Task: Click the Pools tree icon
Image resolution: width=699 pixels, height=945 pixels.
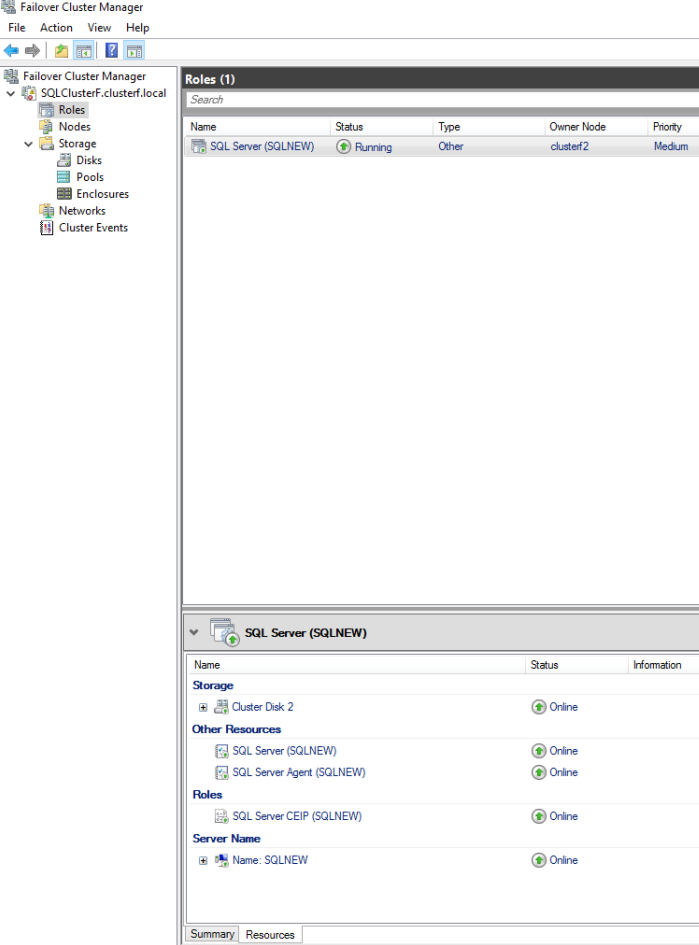Action: (64, 177)
